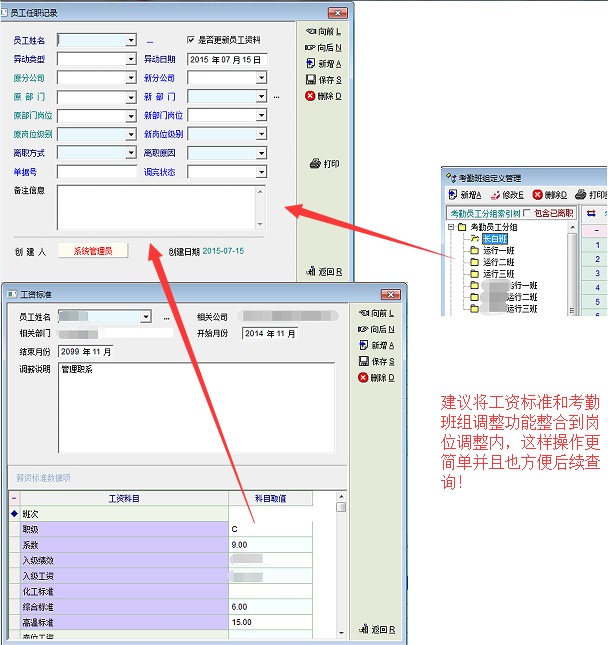Click 删除 D in 员工任职记录 window
Image resolution: width=608 pixels, height=645 pixels.
323,96
